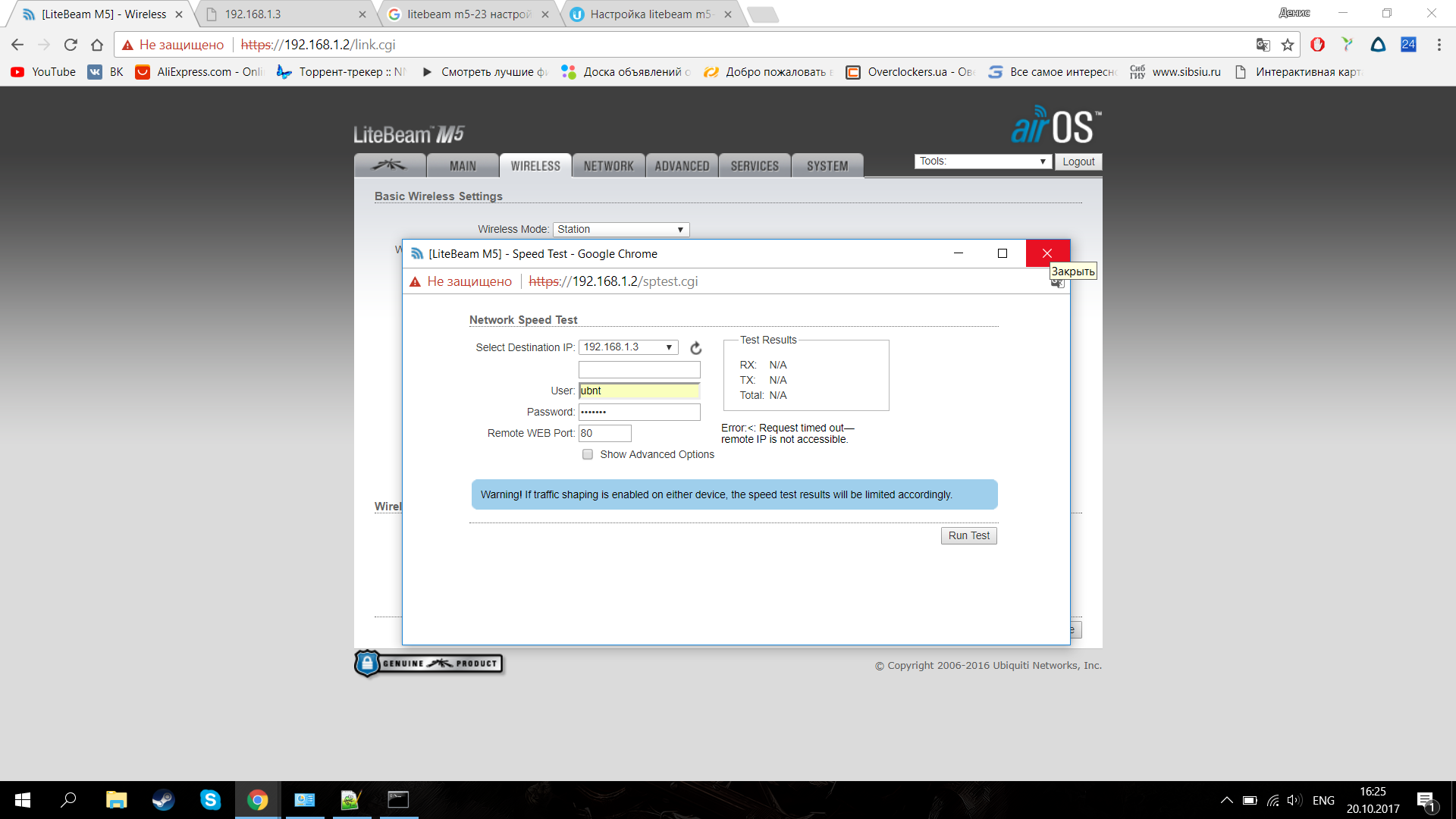Open the NETWORK tab

coord(608,165)
